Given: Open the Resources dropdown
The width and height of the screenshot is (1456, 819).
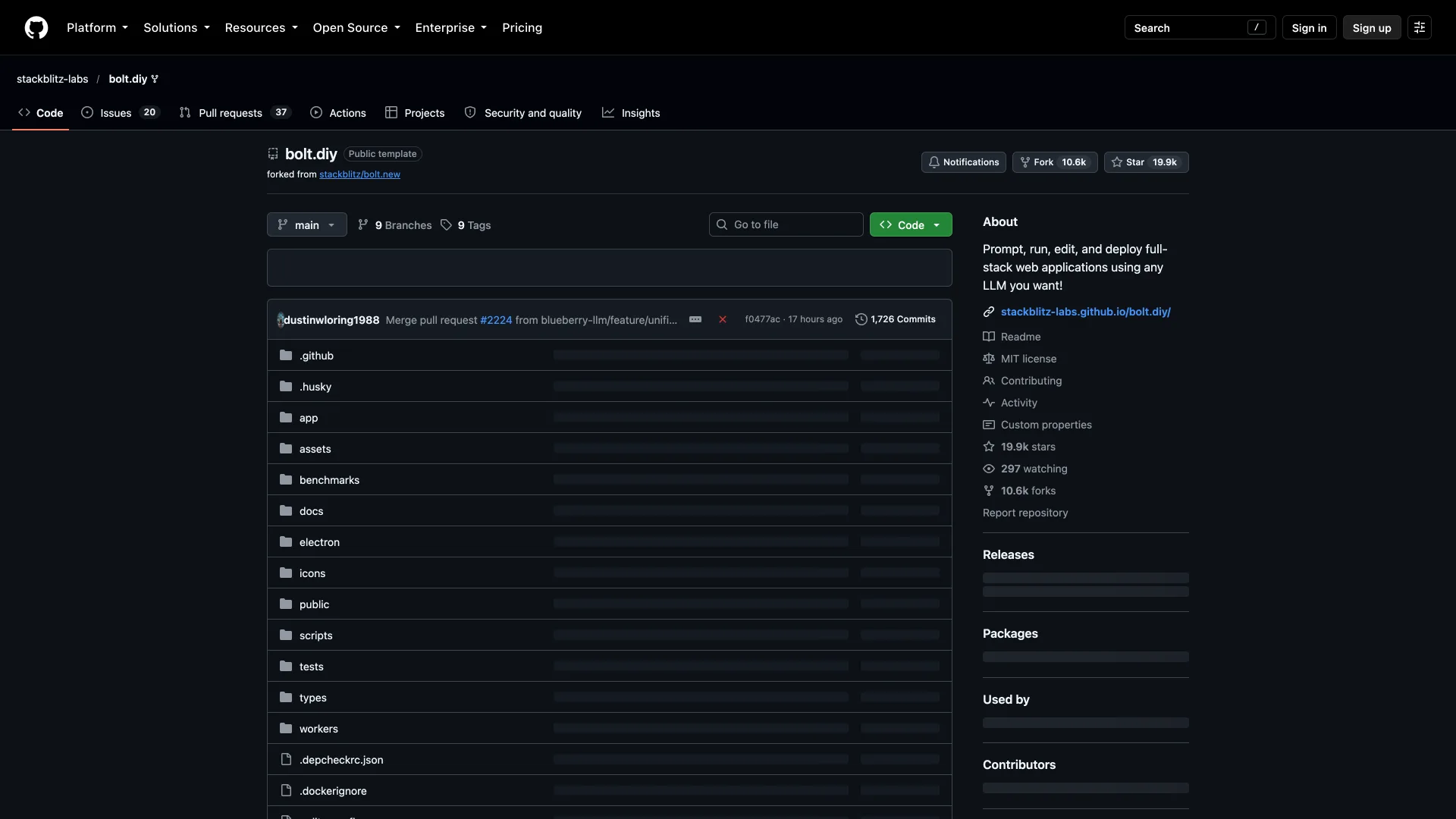Looking at the screenshot, I should tap(261, 28).
